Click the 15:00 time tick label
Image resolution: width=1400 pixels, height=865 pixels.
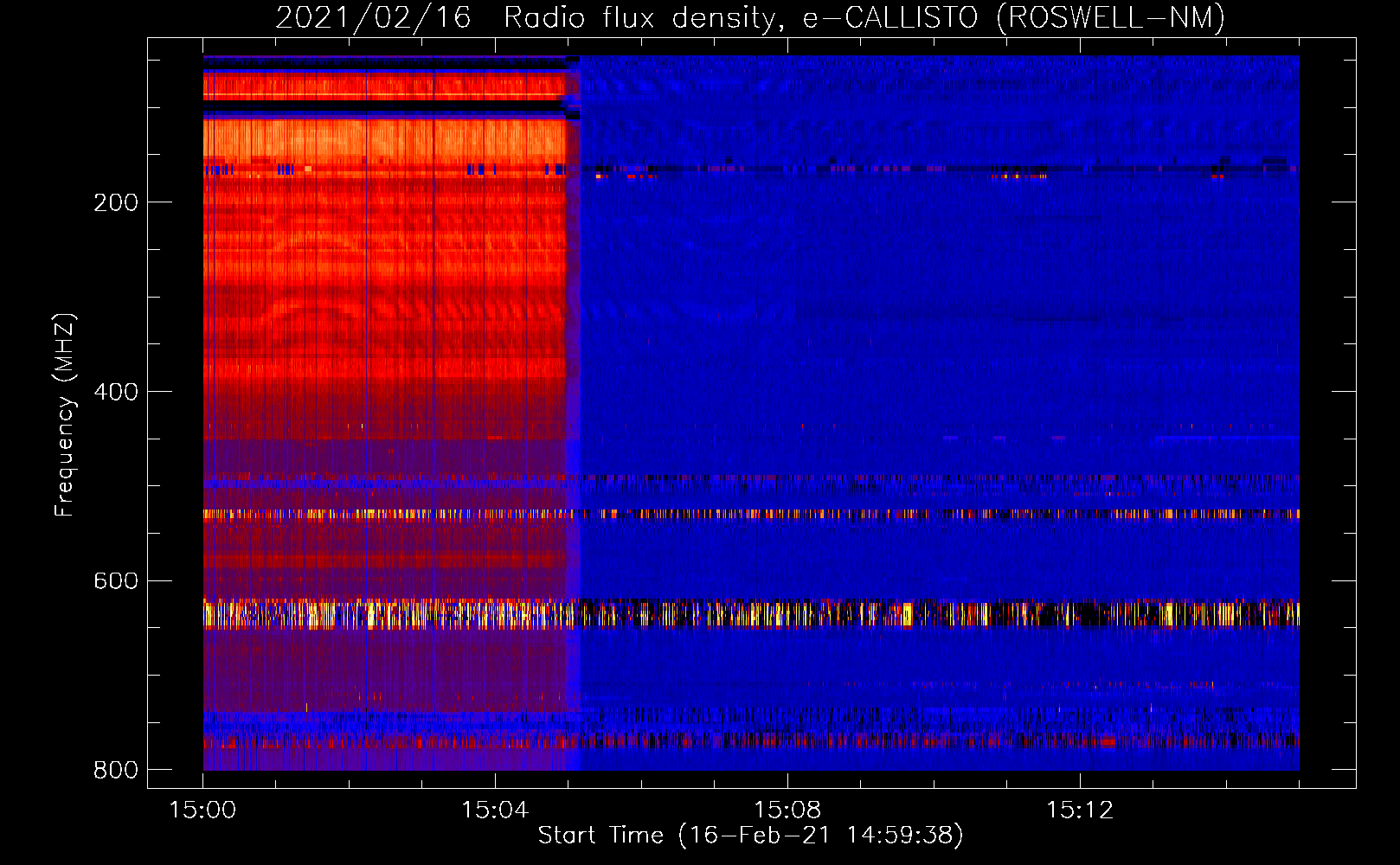202,811
